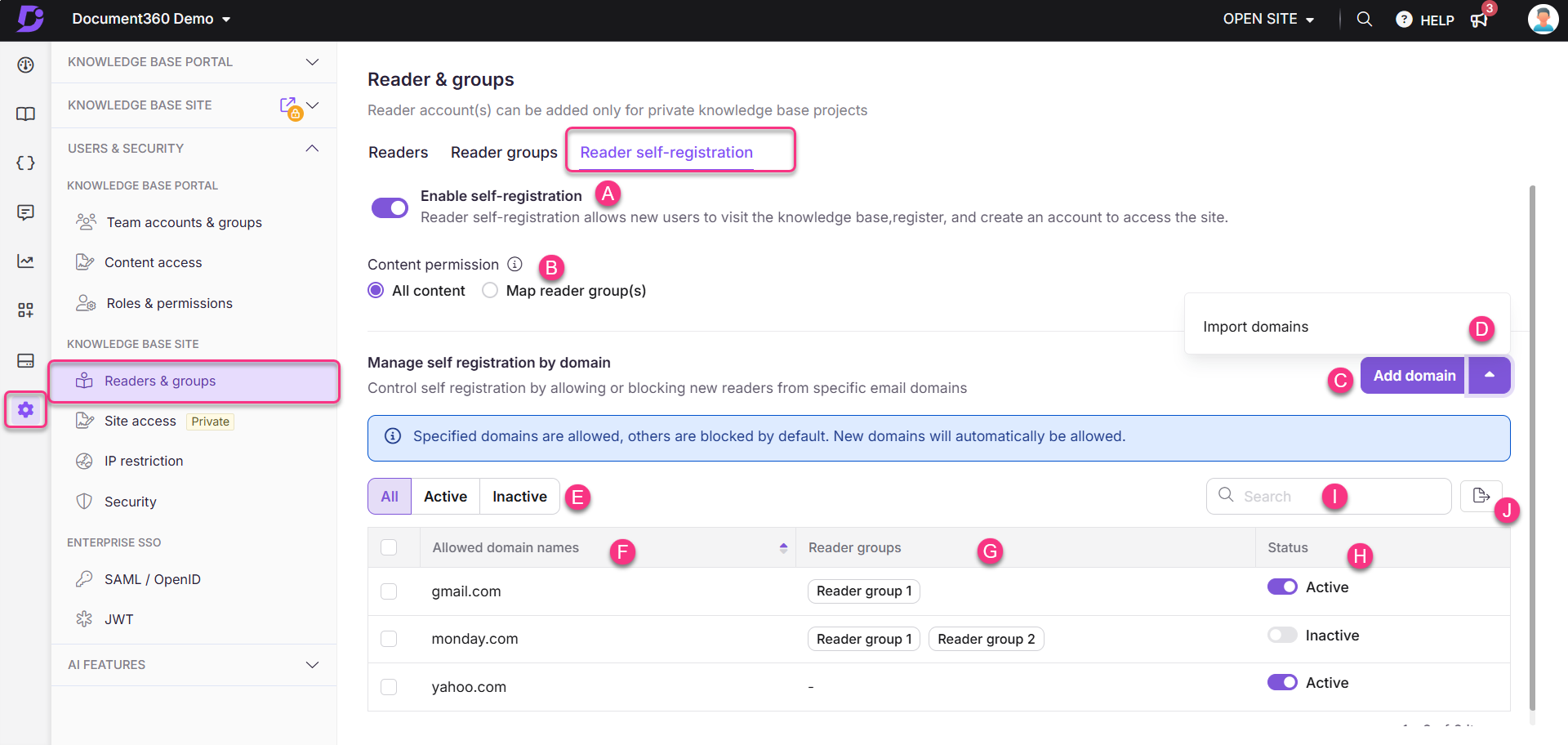
Task: Check the gmail.com row checkbox
Action: coord(389,591)
